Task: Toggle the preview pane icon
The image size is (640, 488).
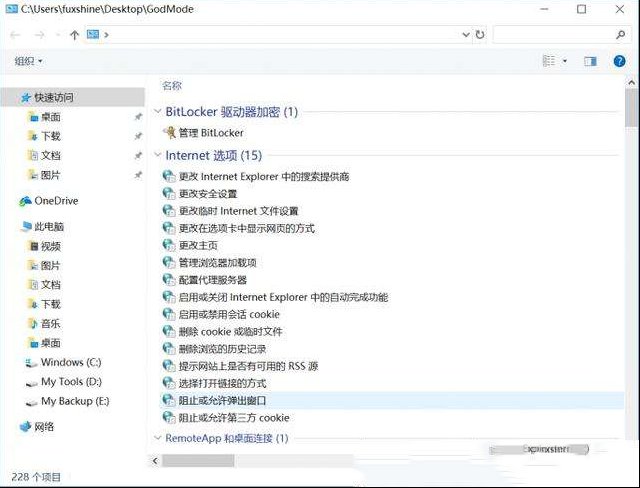Action: tap(590, 61)
